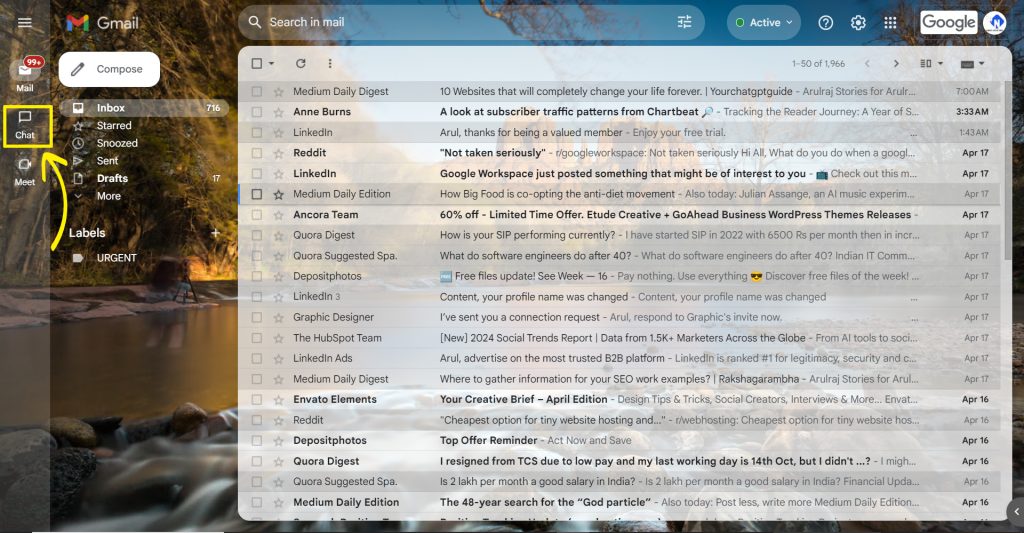Star the Ancora Team email
Screen dimensions: 1024x533
coord(279,215)
